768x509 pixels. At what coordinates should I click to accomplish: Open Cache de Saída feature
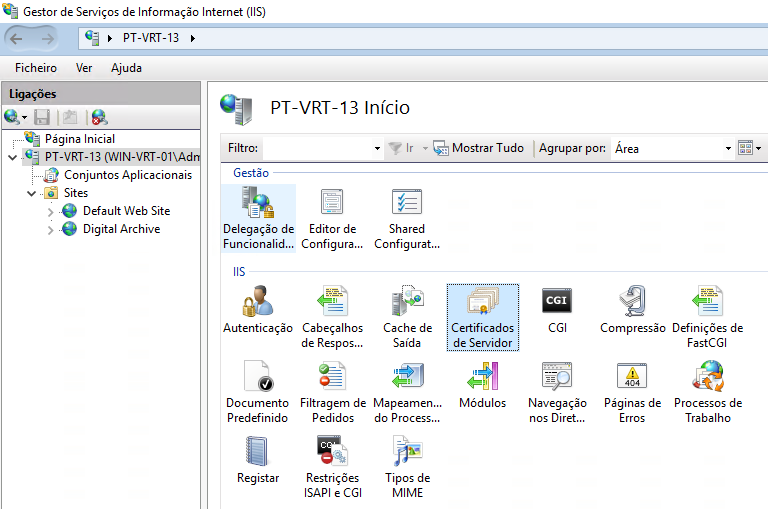coord(407,316)
